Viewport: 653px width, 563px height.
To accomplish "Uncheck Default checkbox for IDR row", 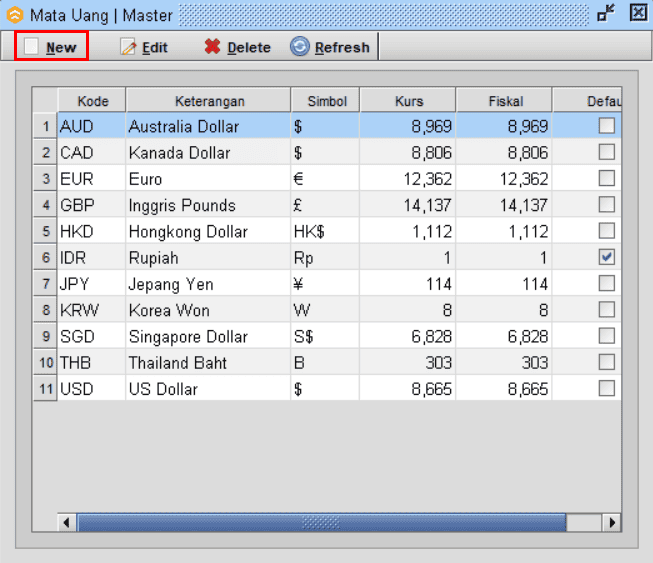I will [x=606, y=257].
